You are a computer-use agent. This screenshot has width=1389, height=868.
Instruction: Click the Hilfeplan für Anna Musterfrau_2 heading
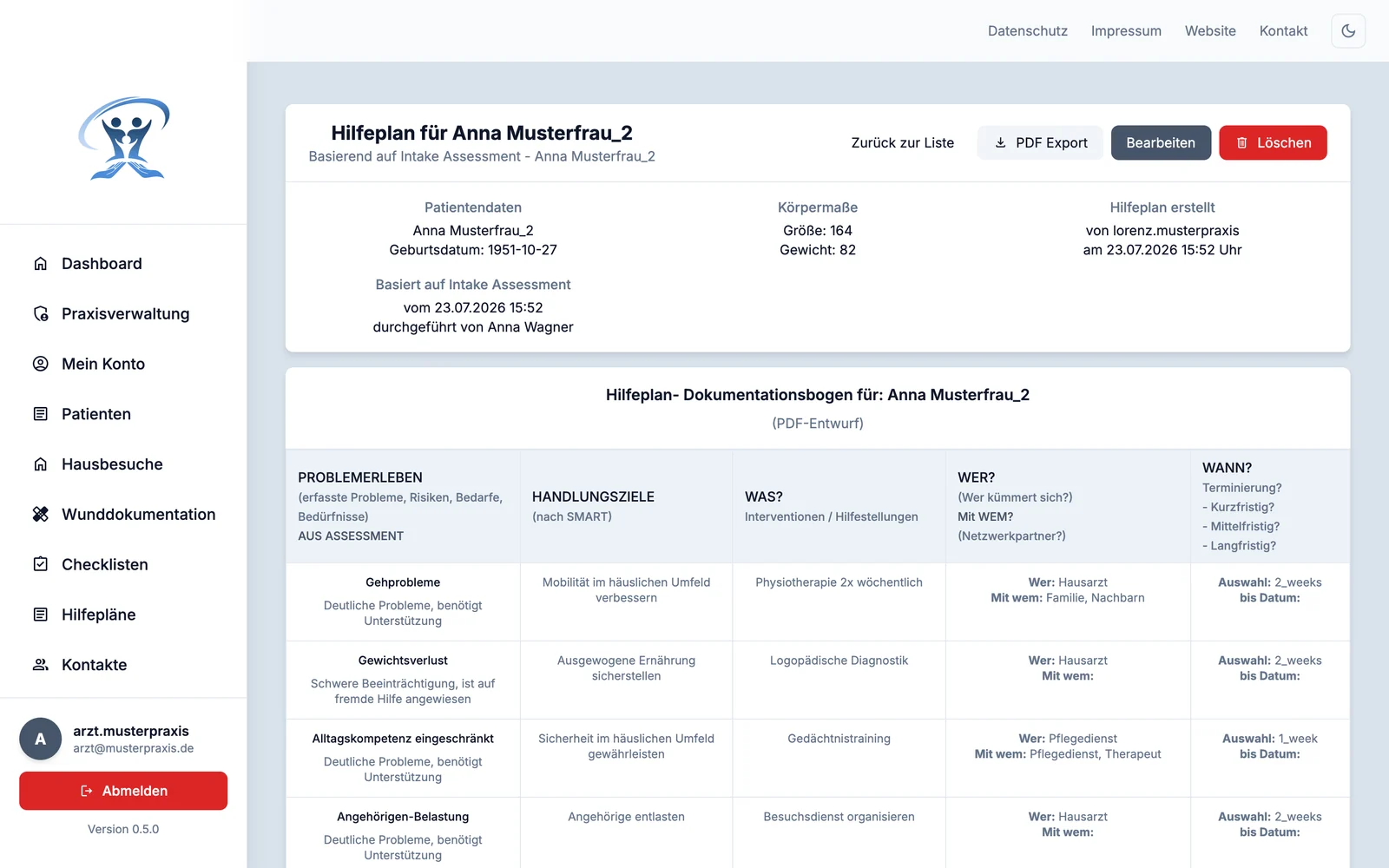482,133
